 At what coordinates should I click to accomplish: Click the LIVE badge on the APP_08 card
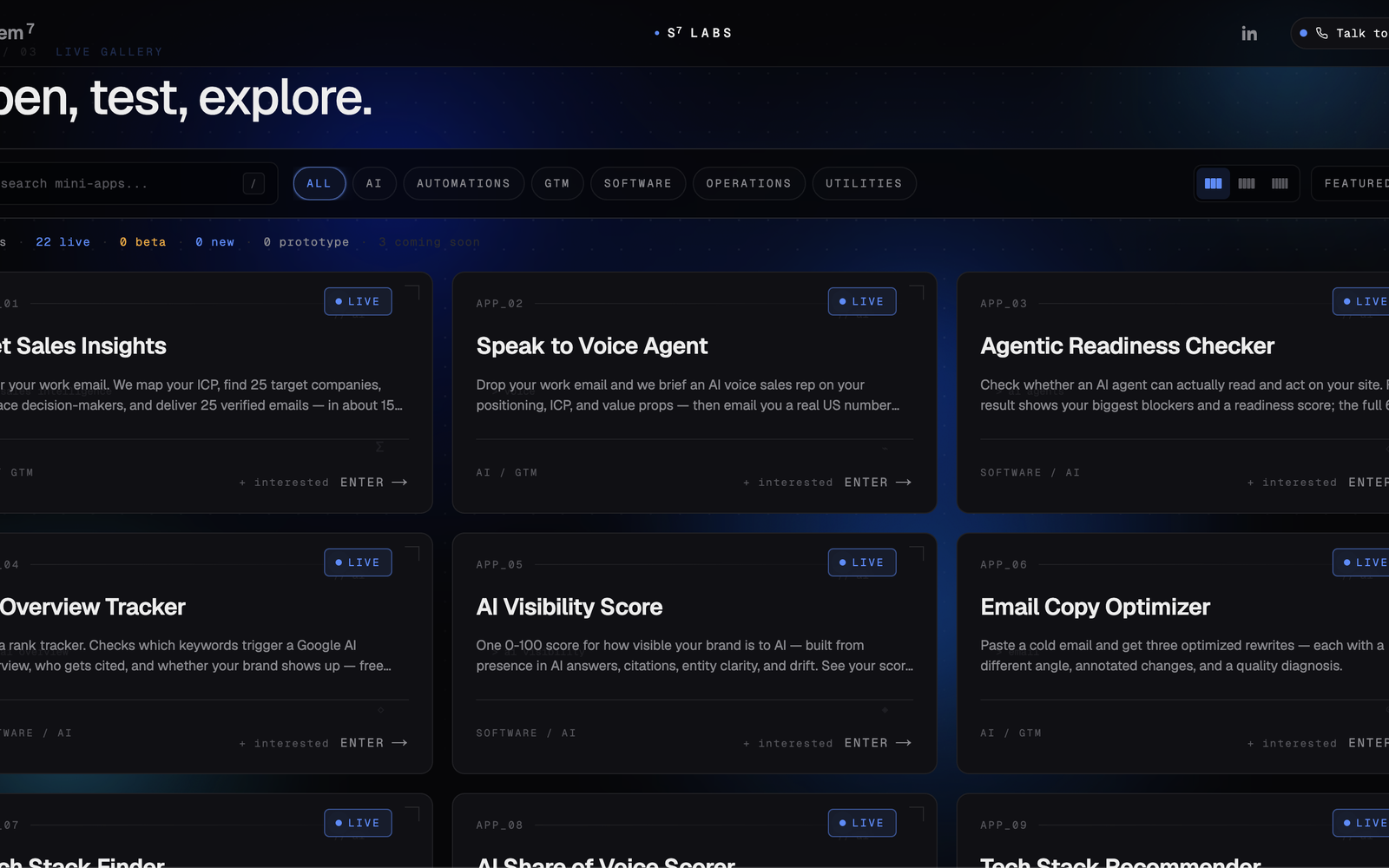click(862, 823)
